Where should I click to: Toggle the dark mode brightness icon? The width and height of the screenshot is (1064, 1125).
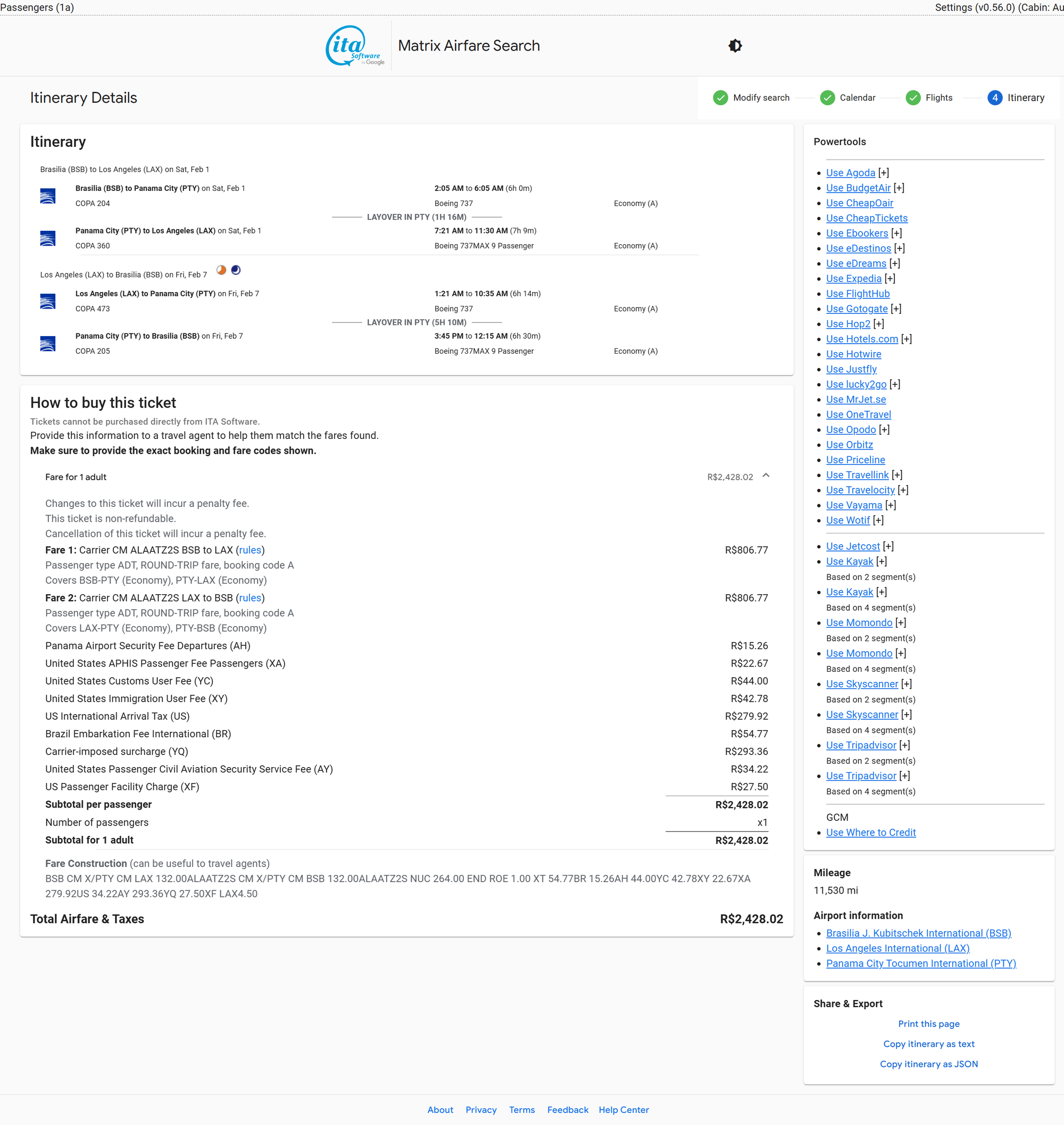735,45
